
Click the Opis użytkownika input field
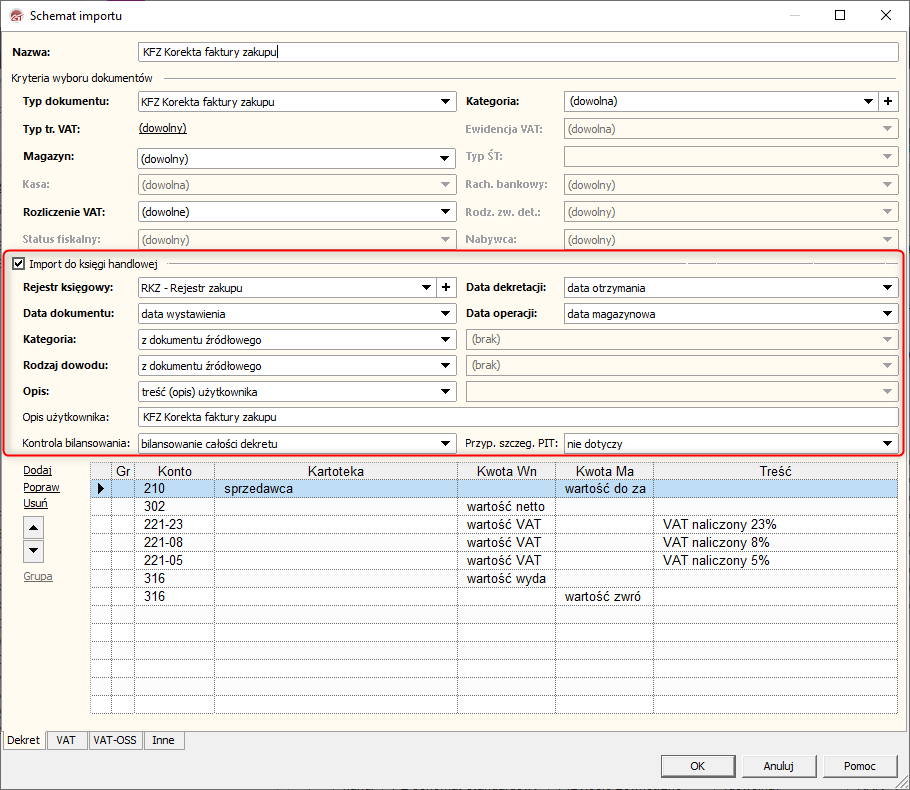pyautogui.click(x=518, y=417)
